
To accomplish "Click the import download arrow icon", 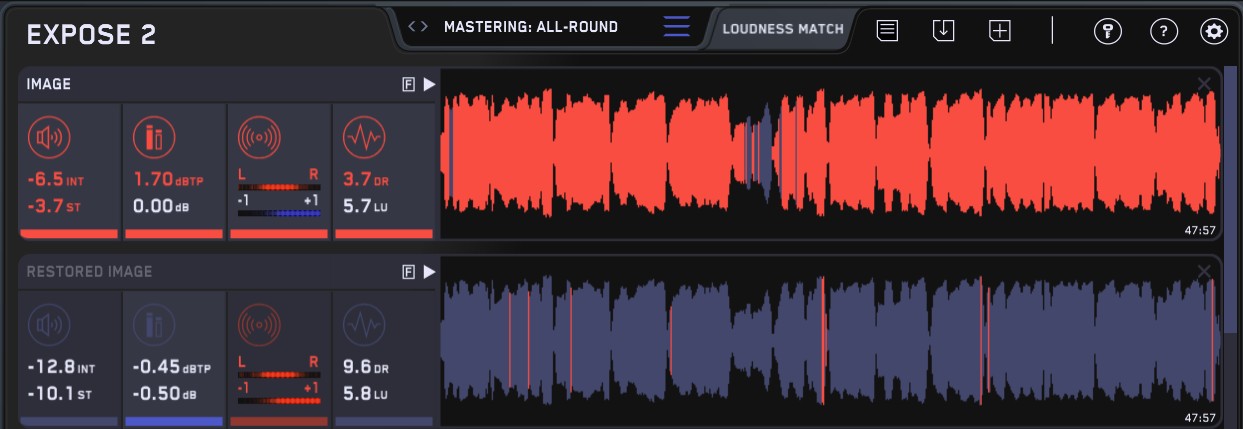I will [943, 30].
